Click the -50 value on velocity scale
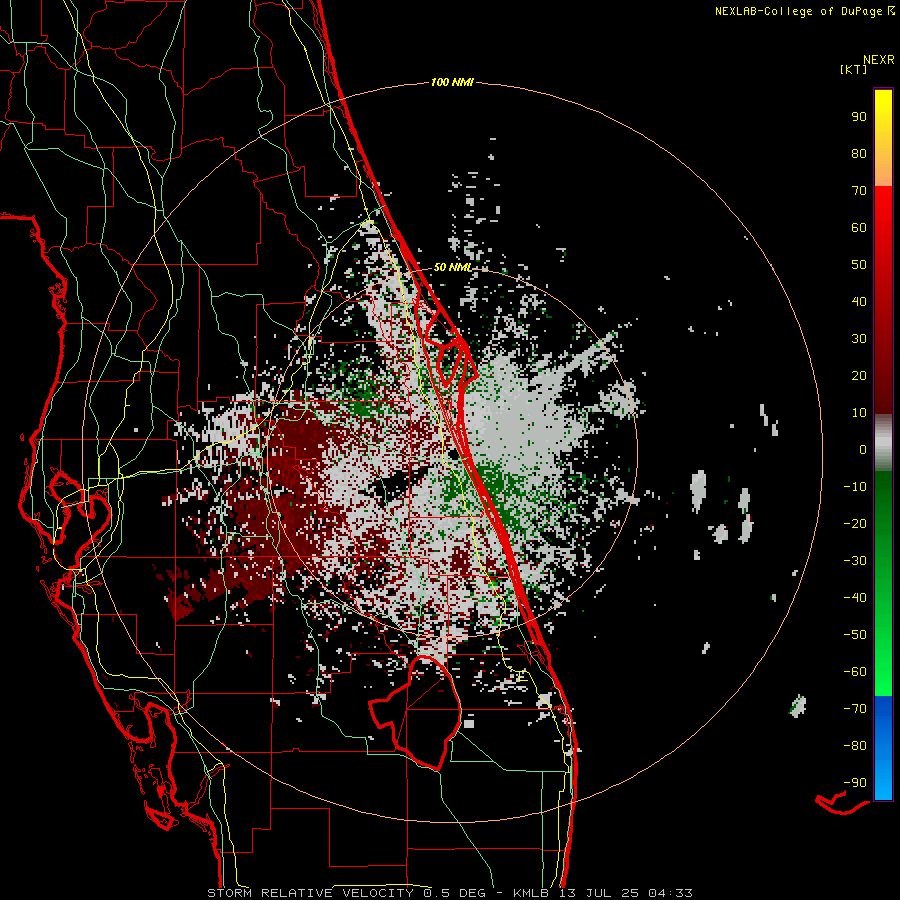 (x=855, y=635)
